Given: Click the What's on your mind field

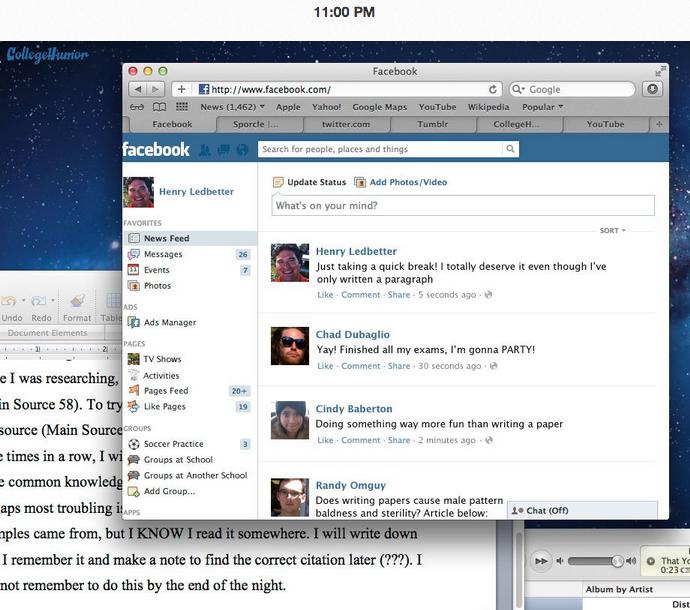Looking at the screenshot, I should pos(463,206).
